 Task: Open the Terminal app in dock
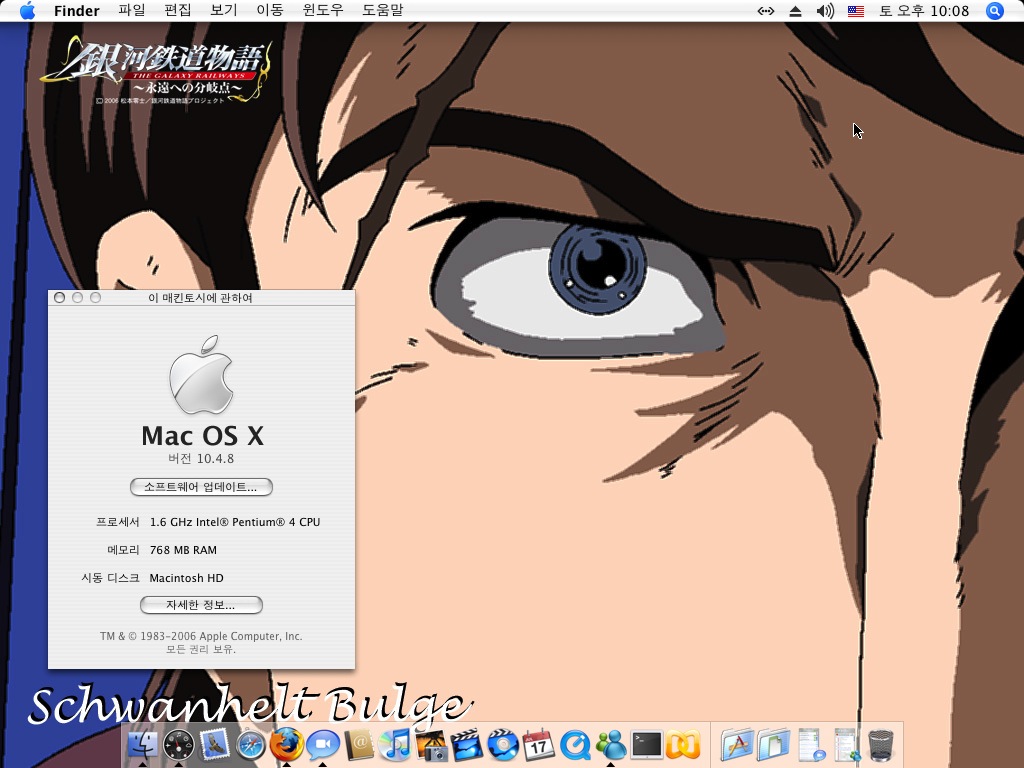[x=647, y=745]
